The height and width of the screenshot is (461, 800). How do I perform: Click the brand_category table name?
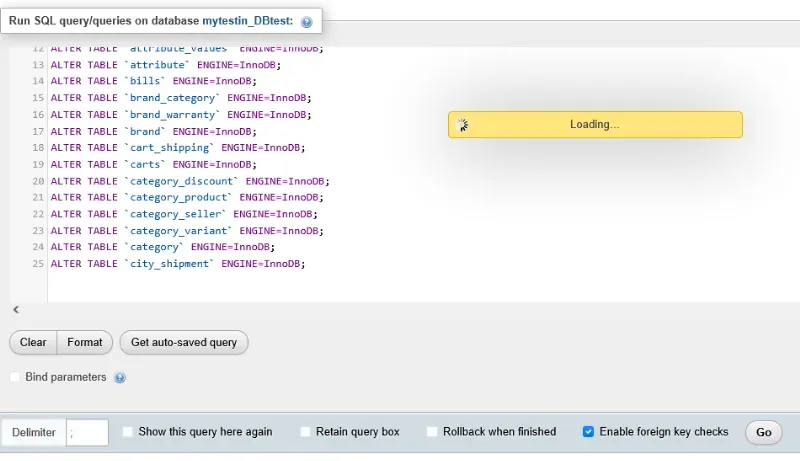172,98
